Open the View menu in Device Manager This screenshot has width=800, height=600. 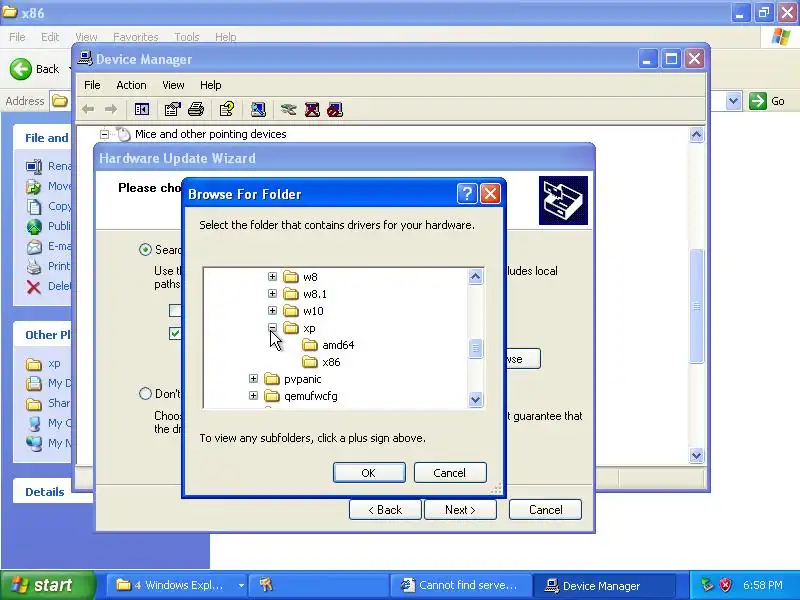pyautogui.click(x=173, y=85)
